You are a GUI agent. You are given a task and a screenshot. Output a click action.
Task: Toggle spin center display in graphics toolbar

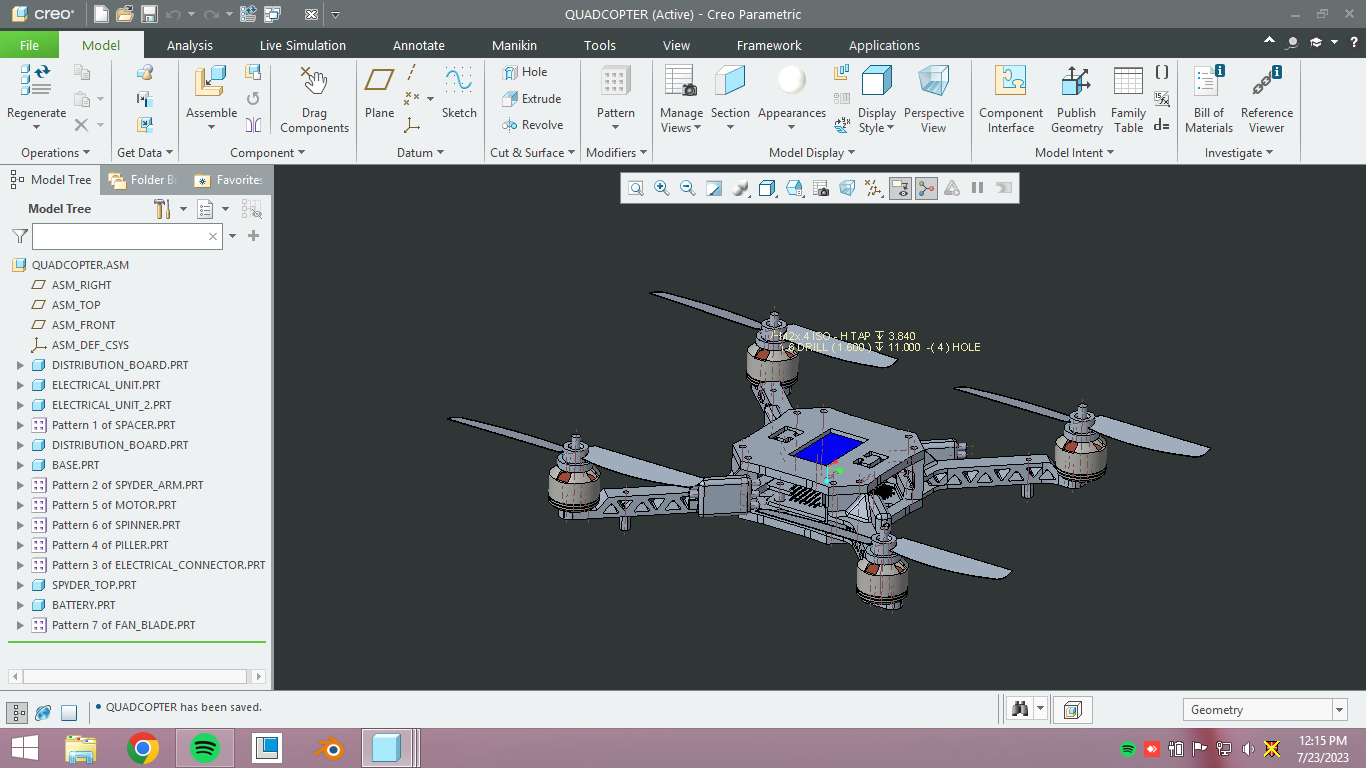[x=926, y=188]
